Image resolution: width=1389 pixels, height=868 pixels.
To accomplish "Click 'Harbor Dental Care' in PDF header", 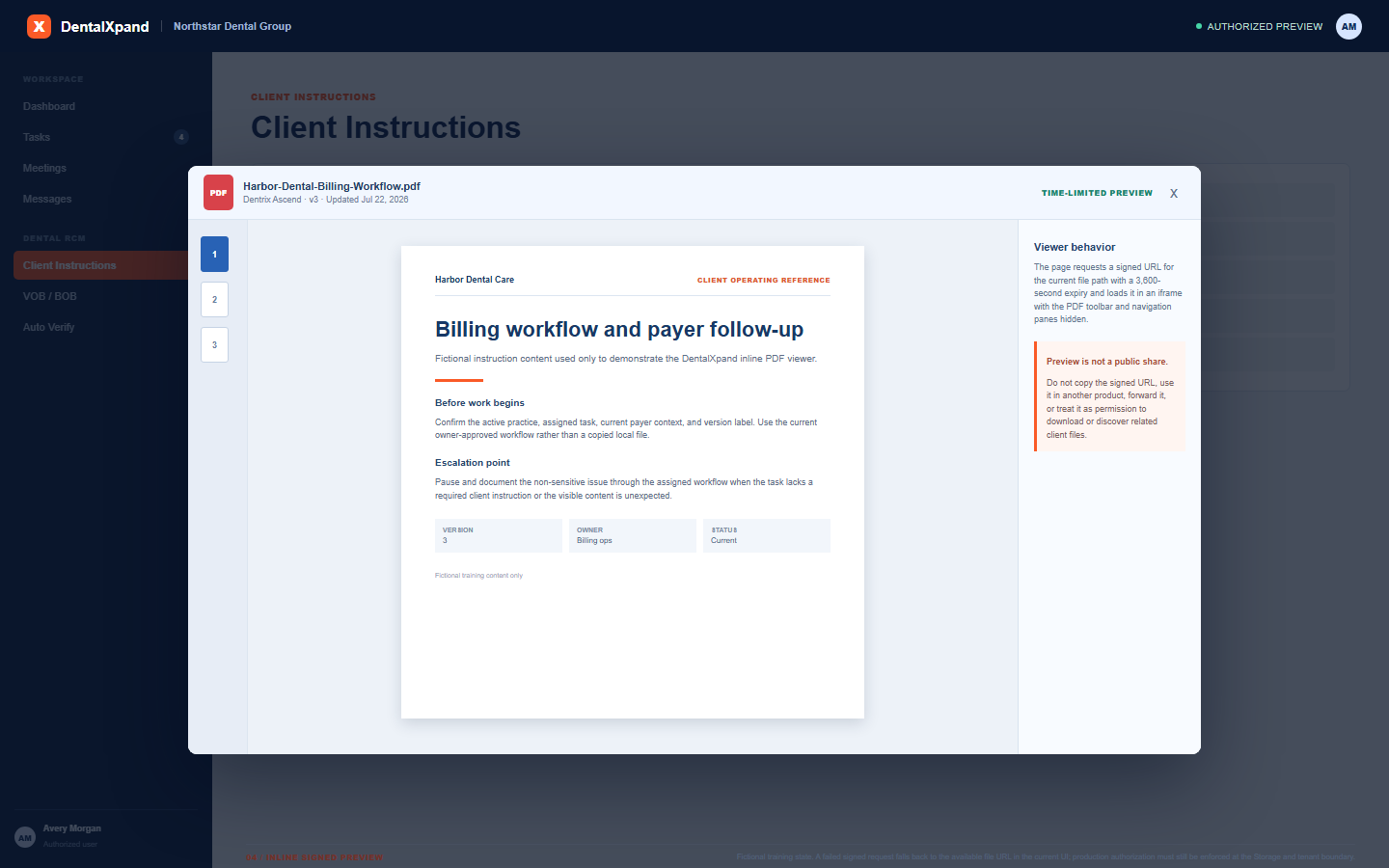I will [x=475, y=280].
